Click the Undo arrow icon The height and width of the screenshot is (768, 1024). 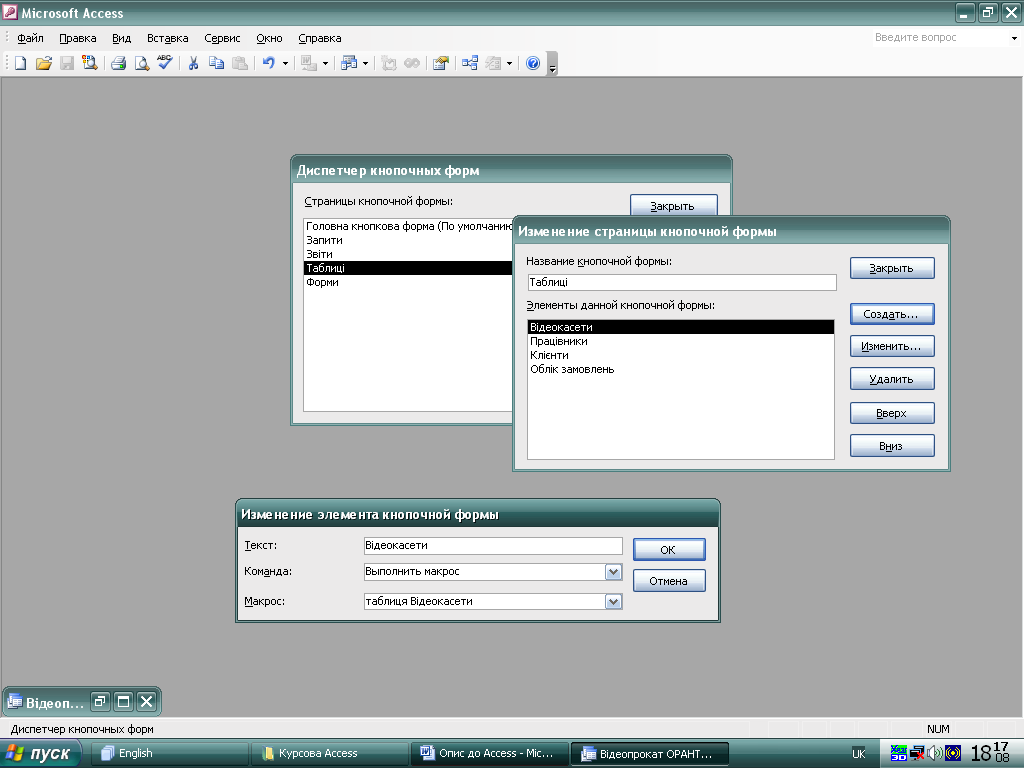[x=268, y=63]
